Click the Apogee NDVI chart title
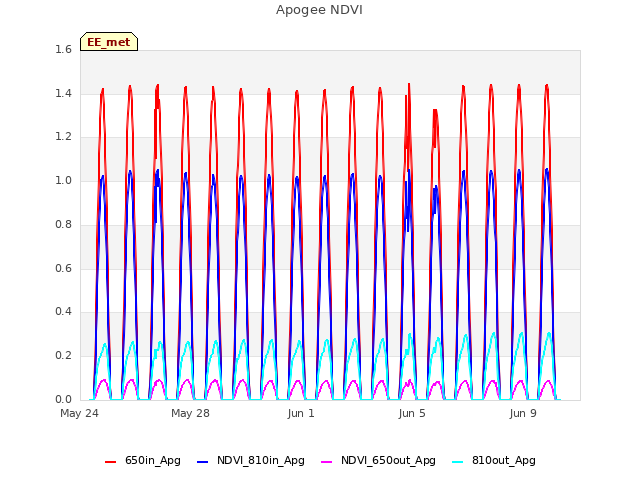The image size is (640, 480). coord(319,10)
